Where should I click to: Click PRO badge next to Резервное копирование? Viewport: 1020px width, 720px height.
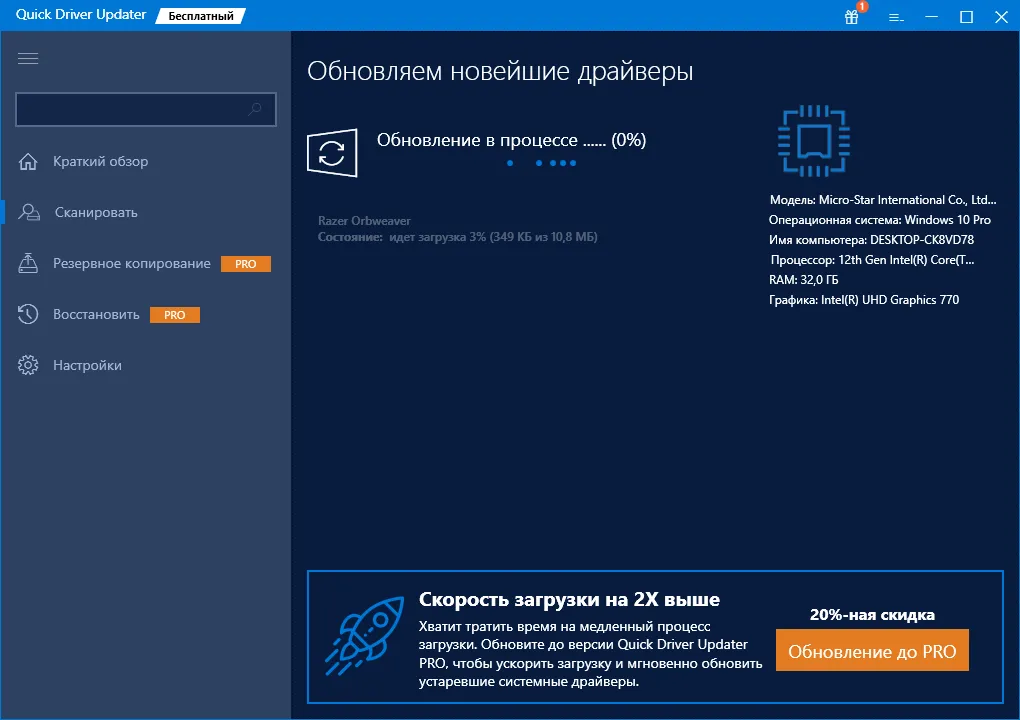coord(246,264)
